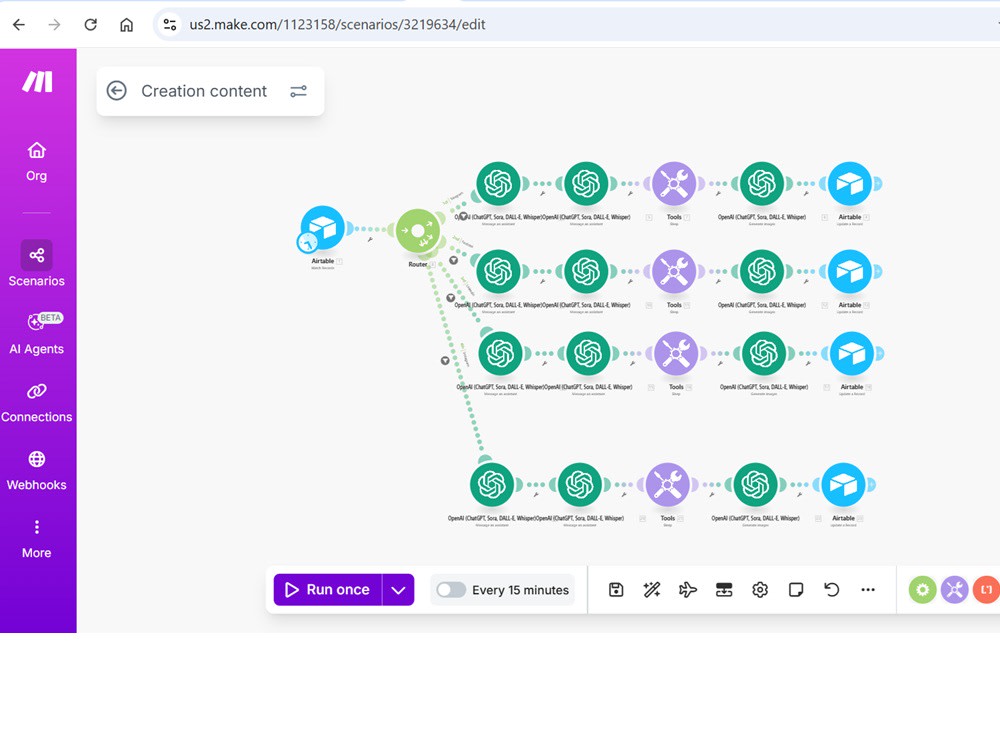Open Every 15 minutes schedule setting

pos(520,590)
